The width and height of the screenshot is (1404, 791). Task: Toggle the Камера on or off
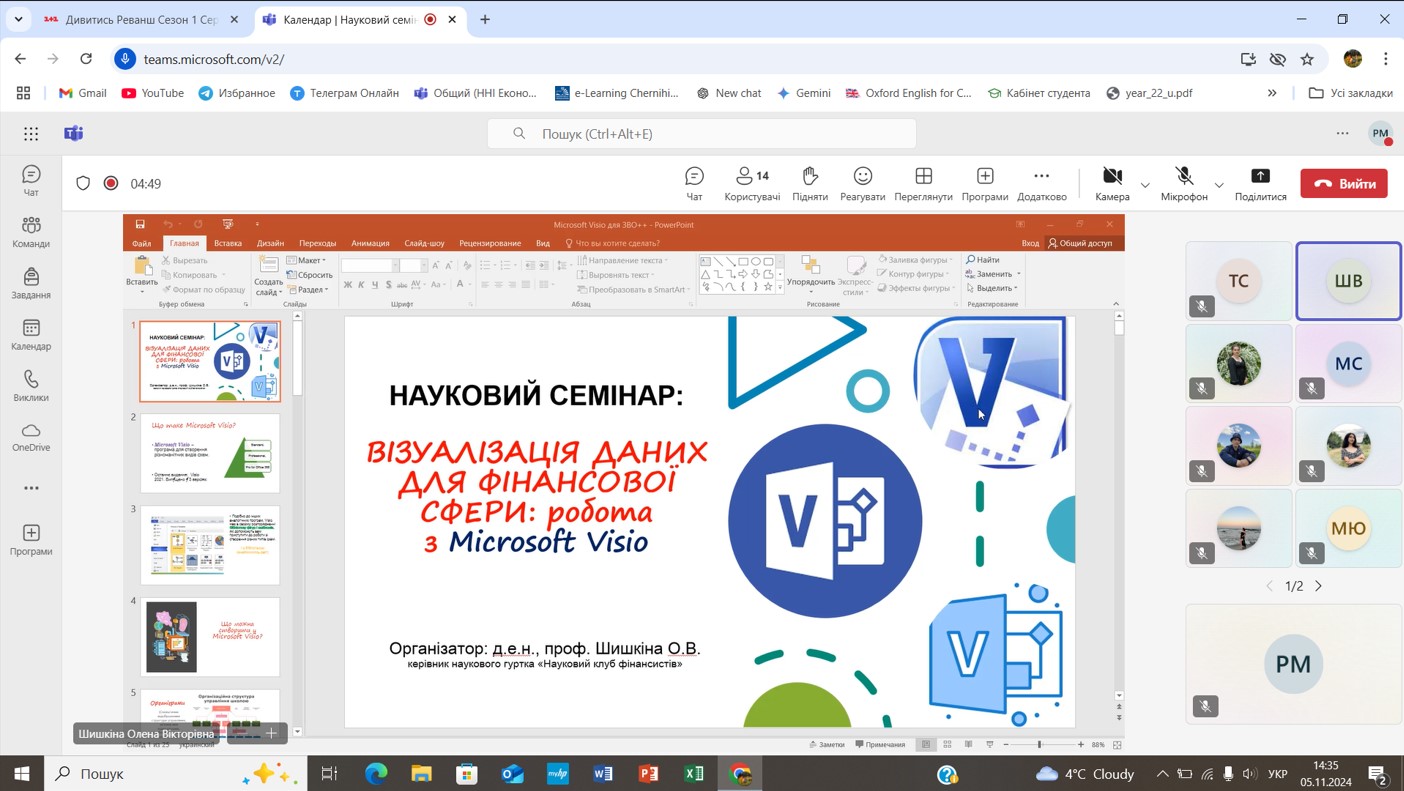1112,183
